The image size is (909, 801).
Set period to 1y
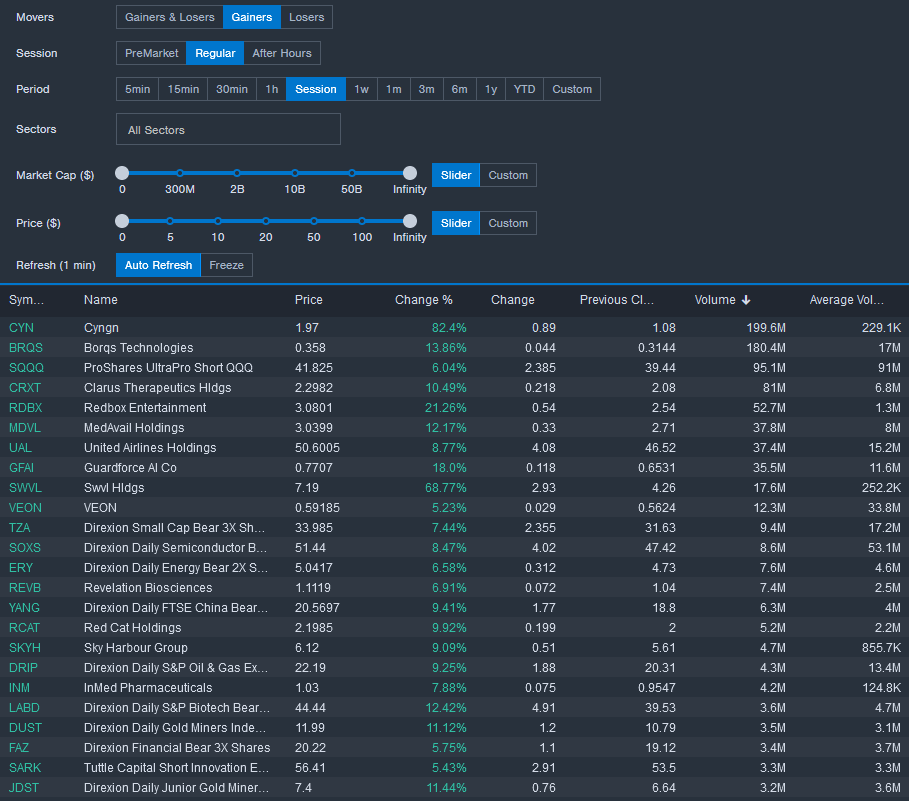point(491,89)
